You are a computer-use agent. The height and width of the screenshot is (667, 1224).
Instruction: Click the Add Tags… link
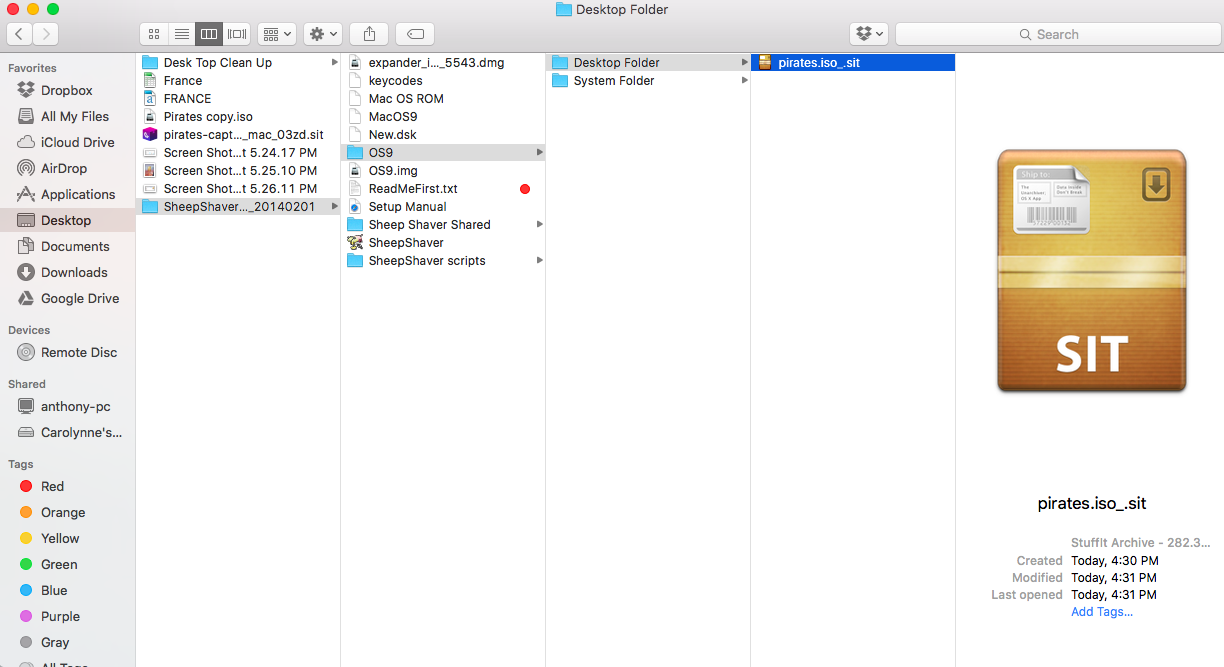[1102, 611]
